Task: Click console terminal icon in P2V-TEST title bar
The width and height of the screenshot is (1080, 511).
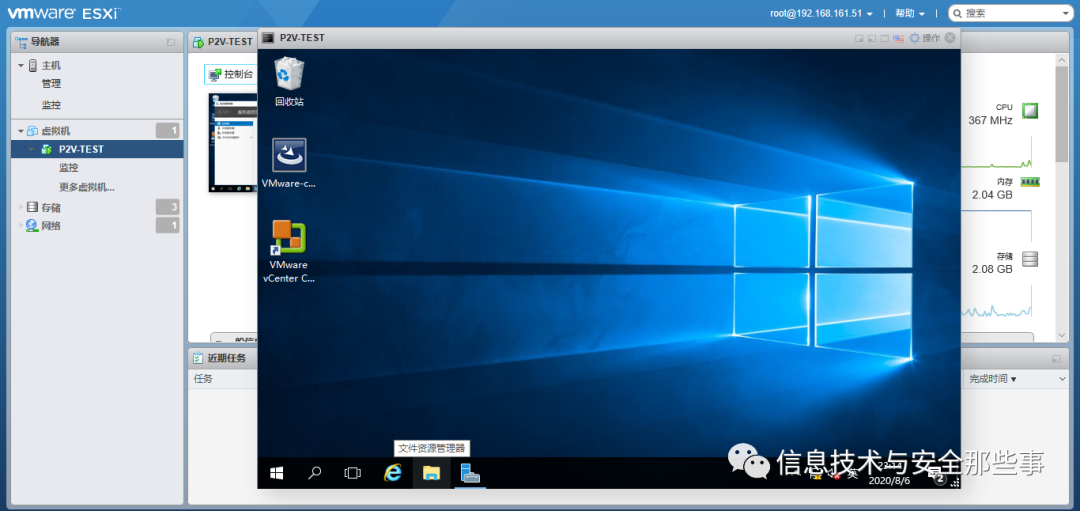Action: (x=268, y=38)
